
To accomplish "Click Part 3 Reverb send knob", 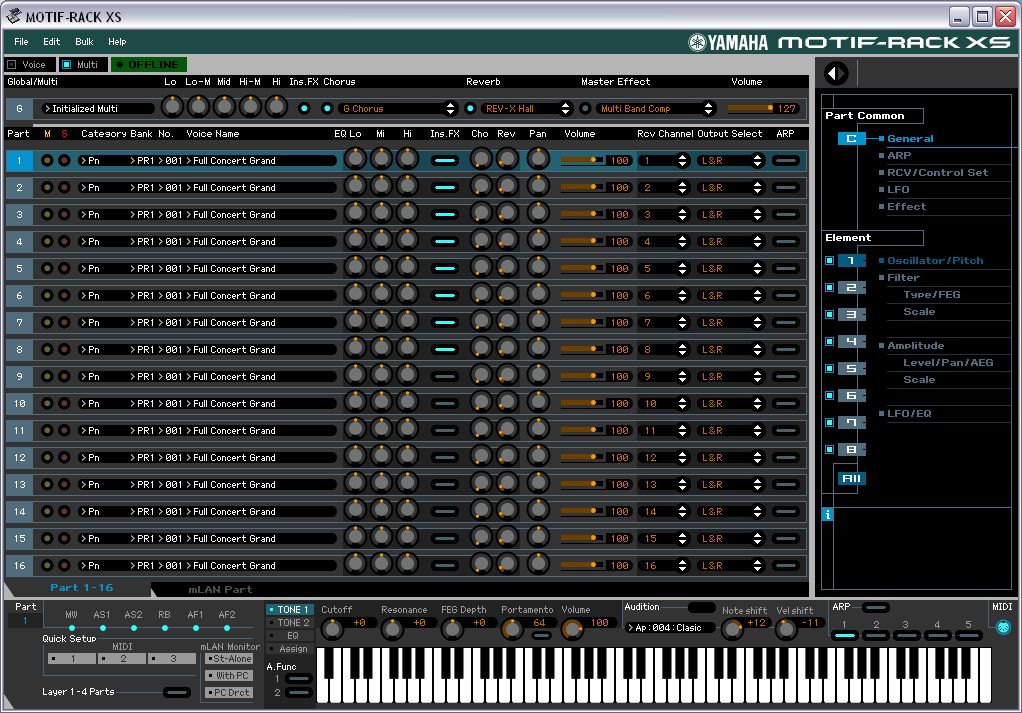I will pos(507,213).
